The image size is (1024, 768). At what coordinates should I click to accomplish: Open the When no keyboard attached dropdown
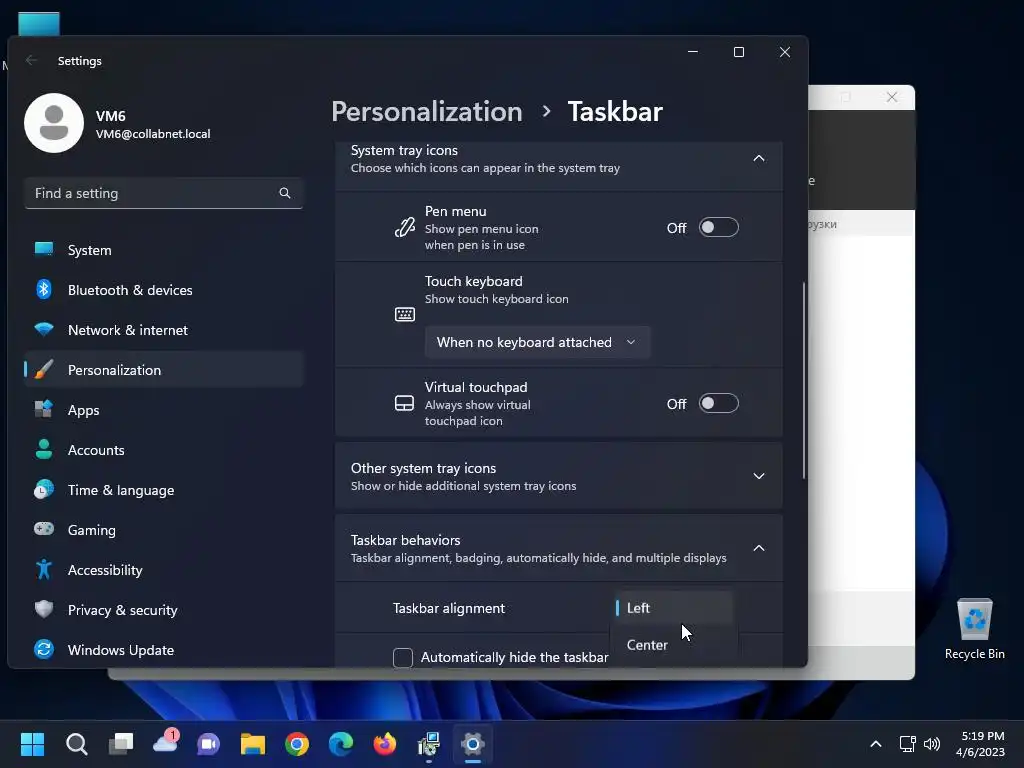coord(537,342)
